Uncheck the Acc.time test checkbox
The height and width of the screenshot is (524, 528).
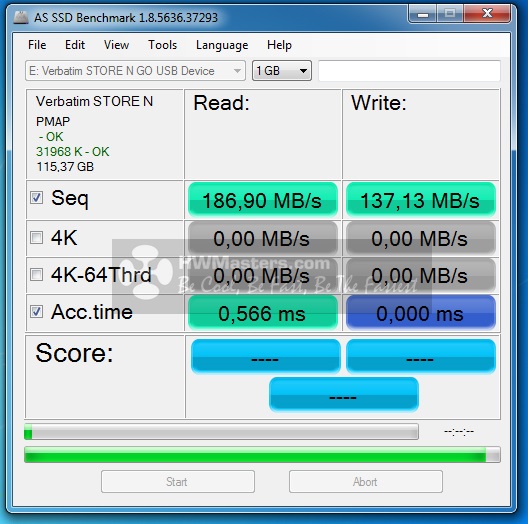click(x=36, y=312)
